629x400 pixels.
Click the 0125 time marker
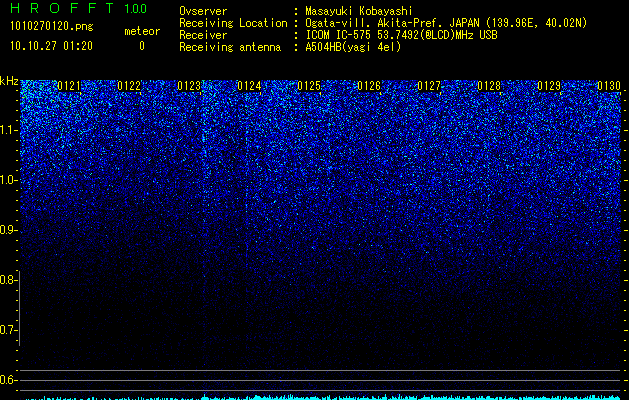pyautogui.click(x=309, y=86)
